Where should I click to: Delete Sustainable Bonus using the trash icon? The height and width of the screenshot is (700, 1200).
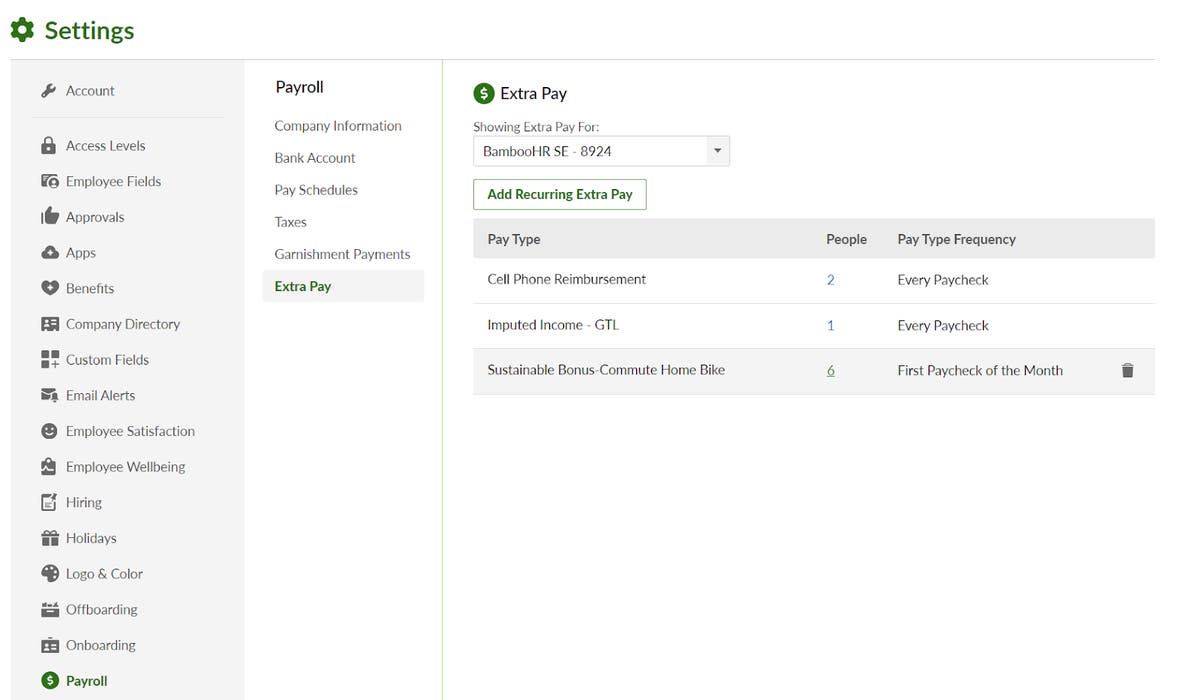(x=1128, y=370)
